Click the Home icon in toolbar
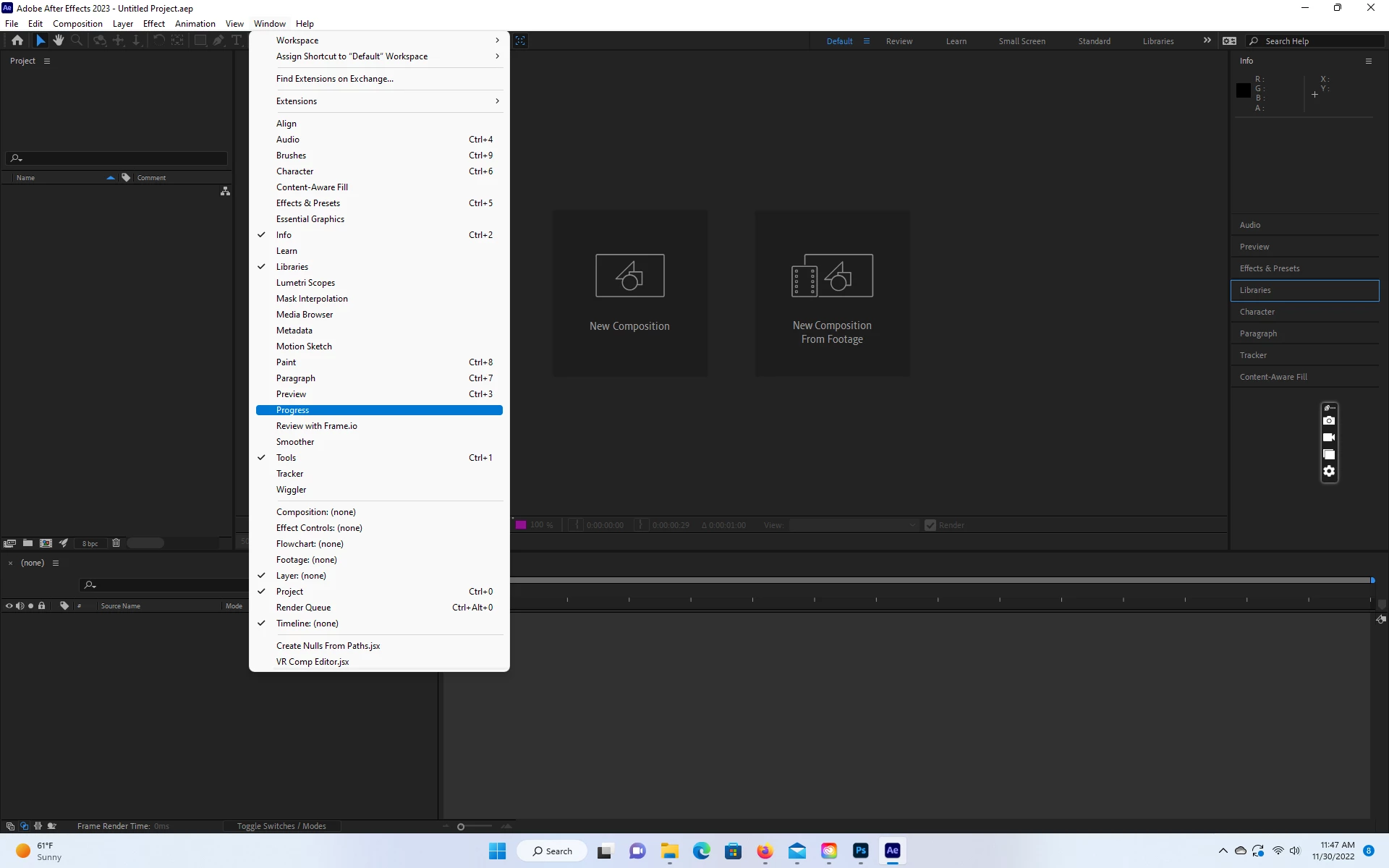1389x868 pixels. (x=17, y=41)
